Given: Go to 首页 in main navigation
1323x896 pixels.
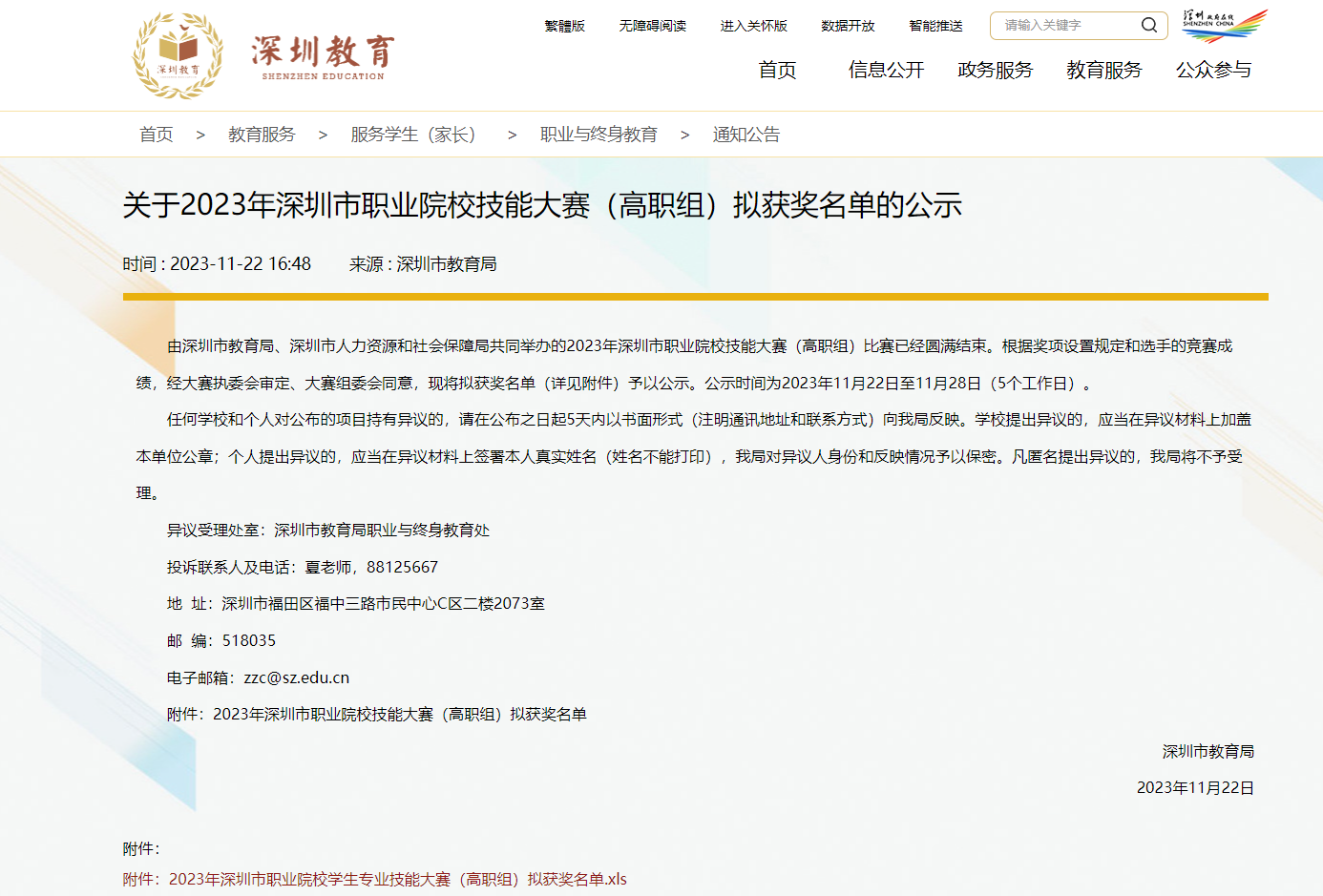Looking at the screenshot, I should tap(777, 70).
